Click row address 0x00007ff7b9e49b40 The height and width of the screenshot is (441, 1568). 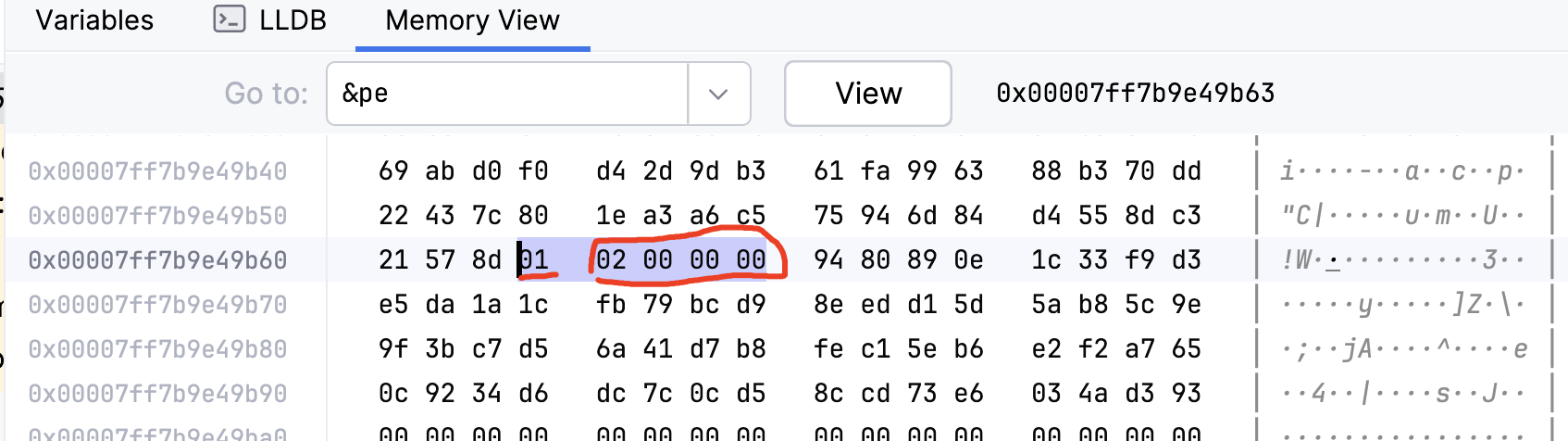pyautogui.click(x=157, y=171)
